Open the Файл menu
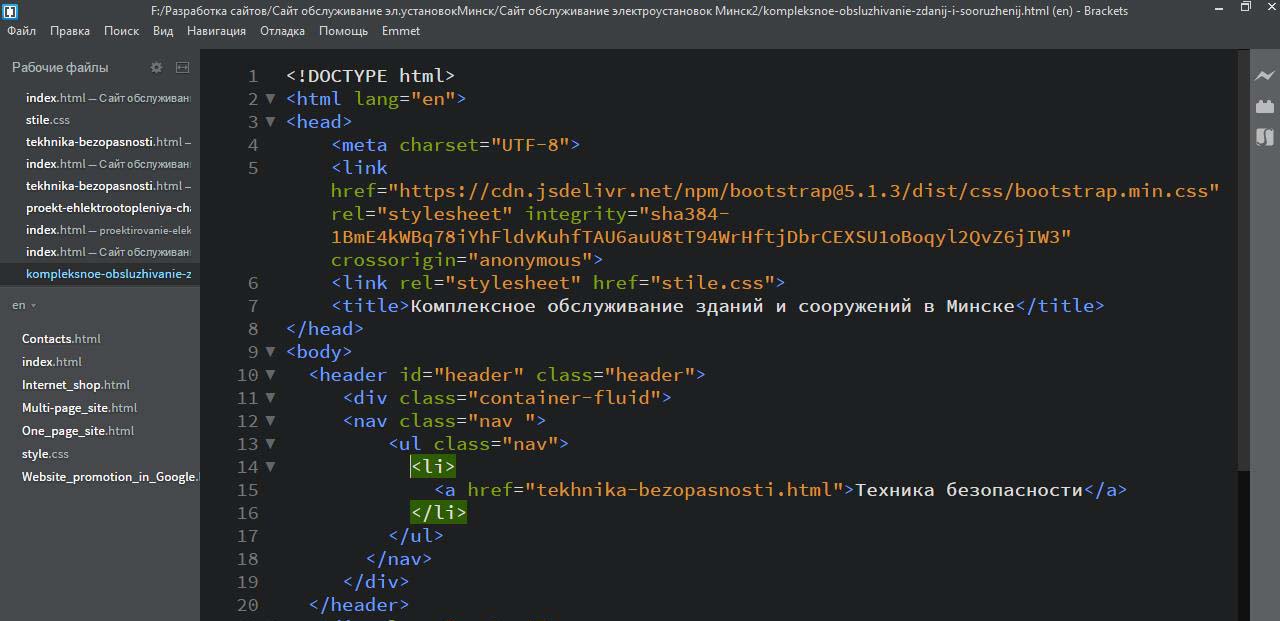This screenshot has width=1280, height=621. [21, 31]
